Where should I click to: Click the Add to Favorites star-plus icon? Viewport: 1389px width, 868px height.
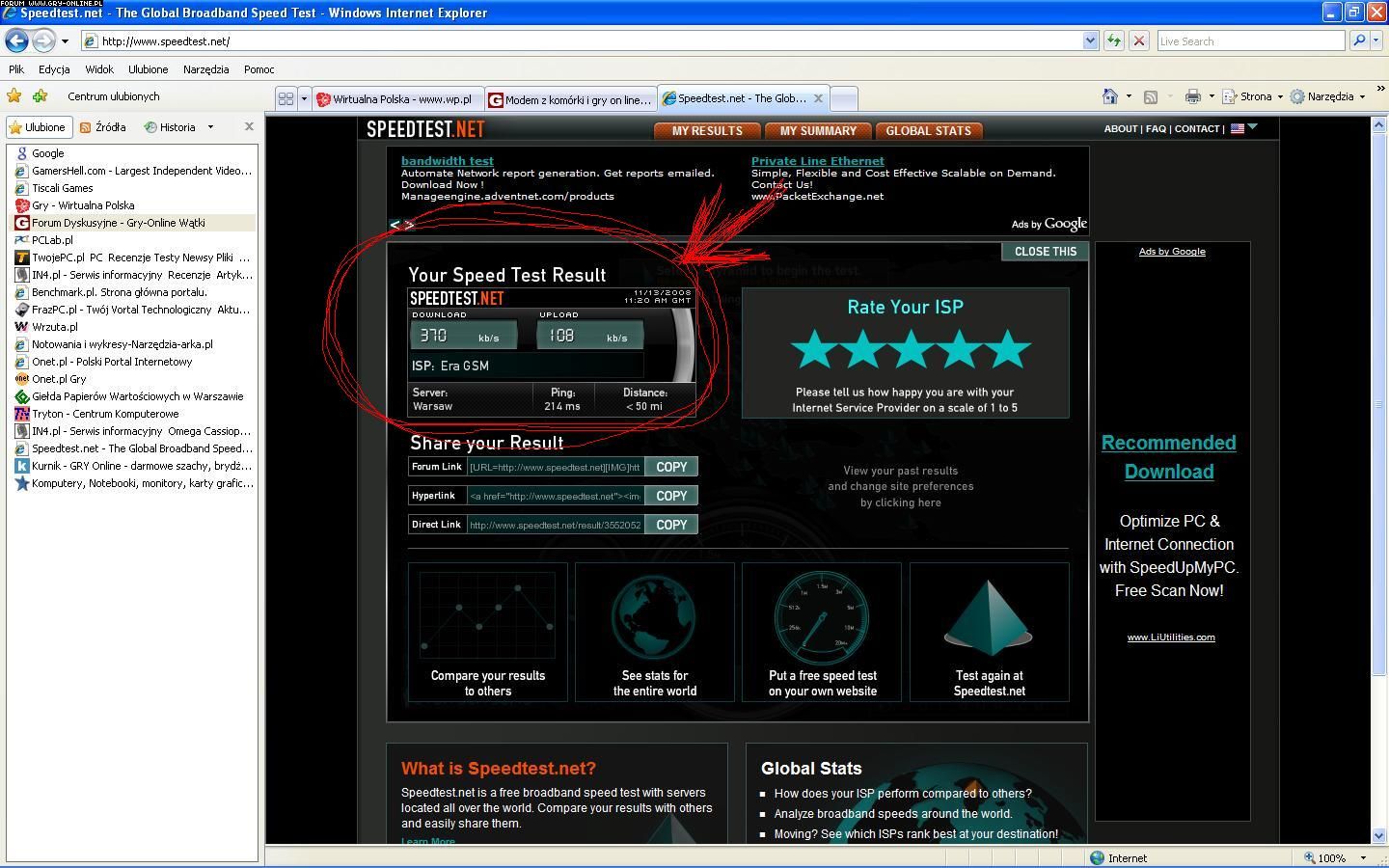coord(40,96)
